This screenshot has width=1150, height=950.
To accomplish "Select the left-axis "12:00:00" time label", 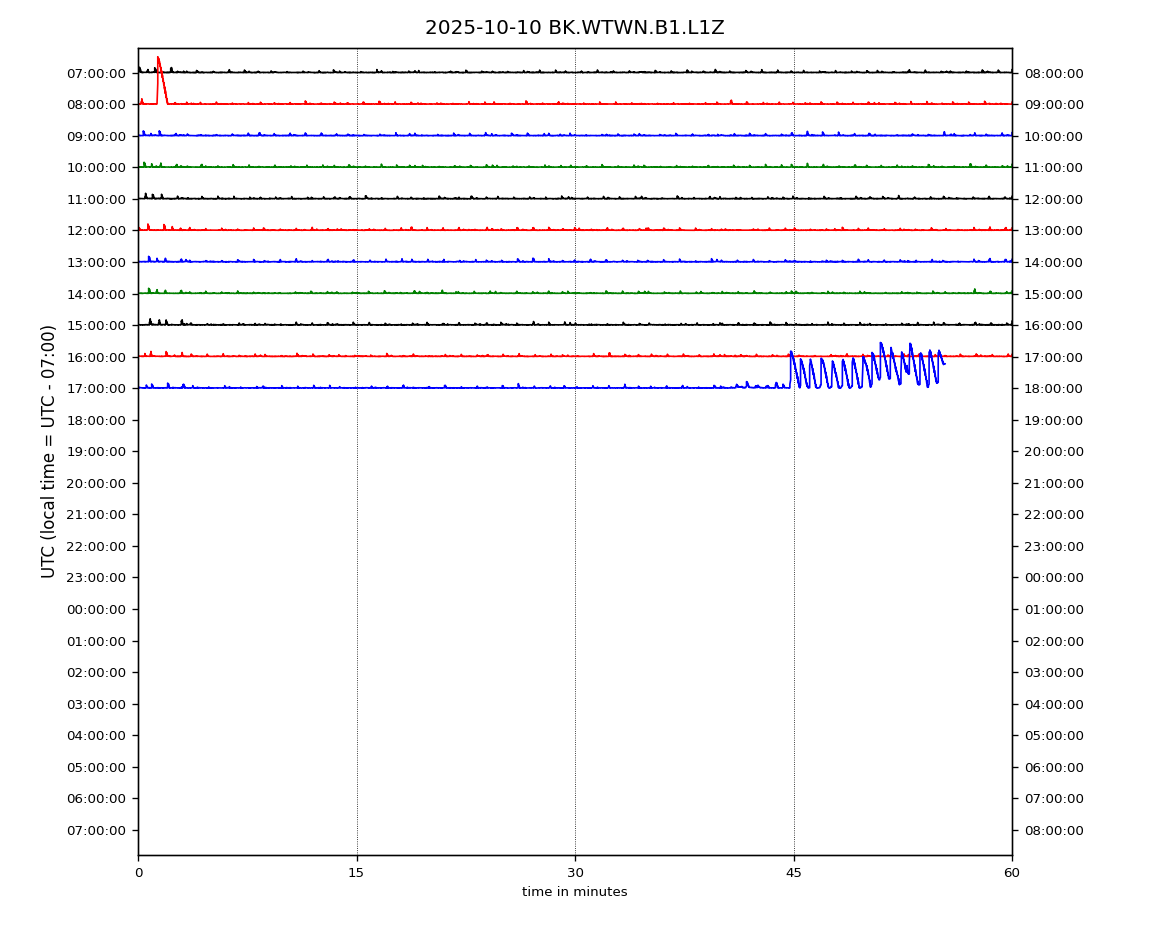I will [x=96, y=231].
